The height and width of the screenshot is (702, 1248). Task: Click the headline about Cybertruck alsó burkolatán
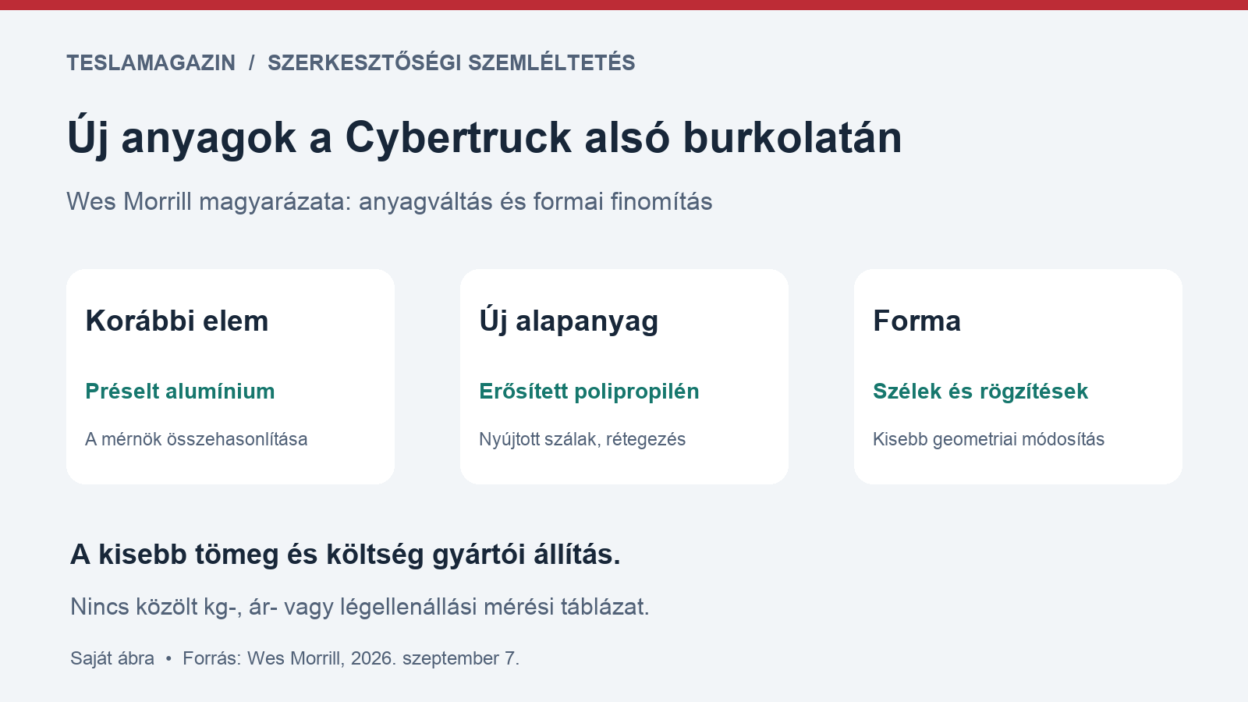[484, 138]
